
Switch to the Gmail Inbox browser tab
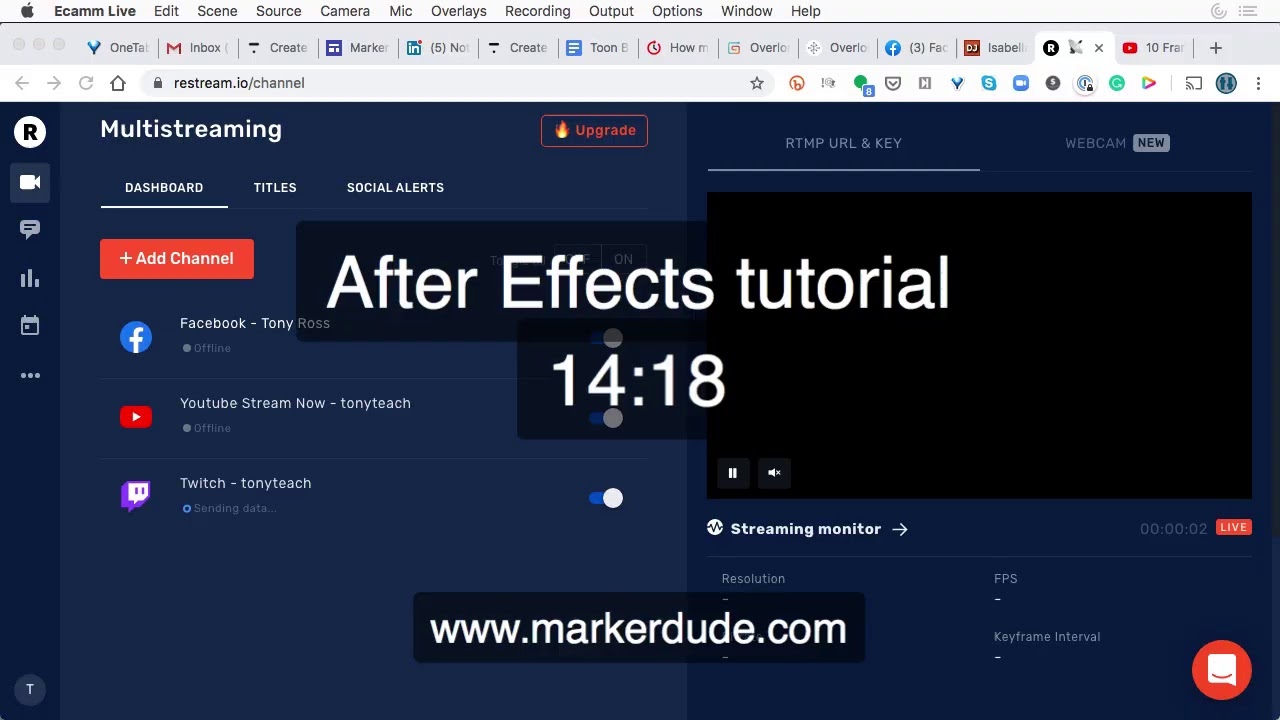pyautogui.click(x=198, y=48)
